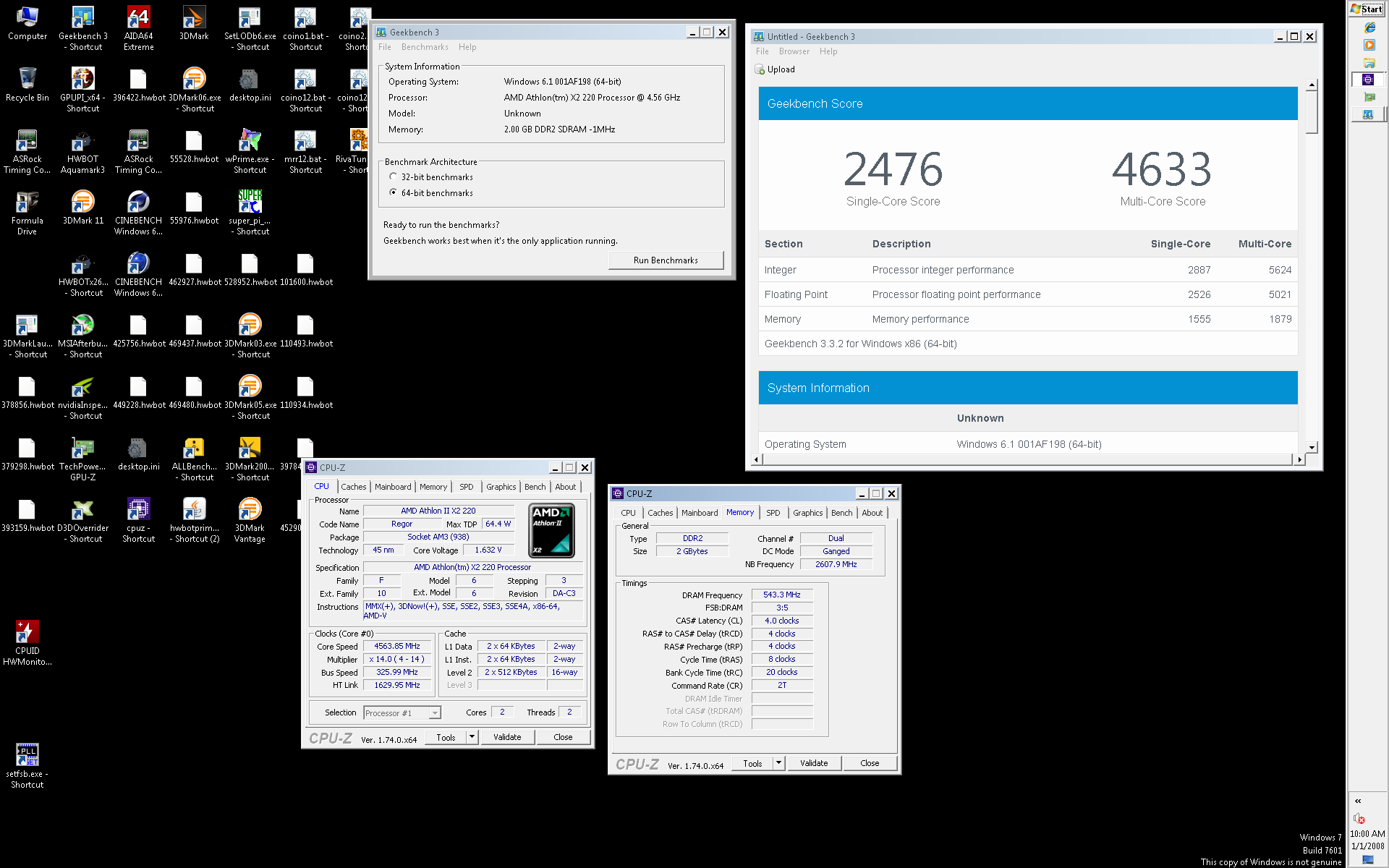Open the nvidiaInspector shortcut icon
1389x868 pixels.
coord(83,398)
